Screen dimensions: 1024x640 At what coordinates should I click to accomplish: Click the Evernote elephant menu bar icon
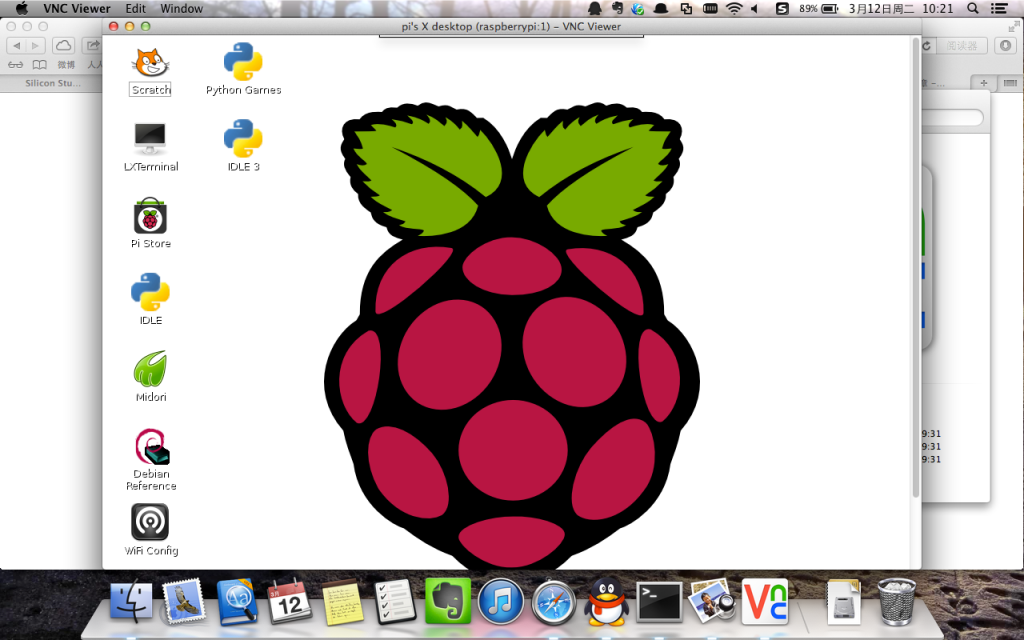pyautogui.click(x=617, y=8)
